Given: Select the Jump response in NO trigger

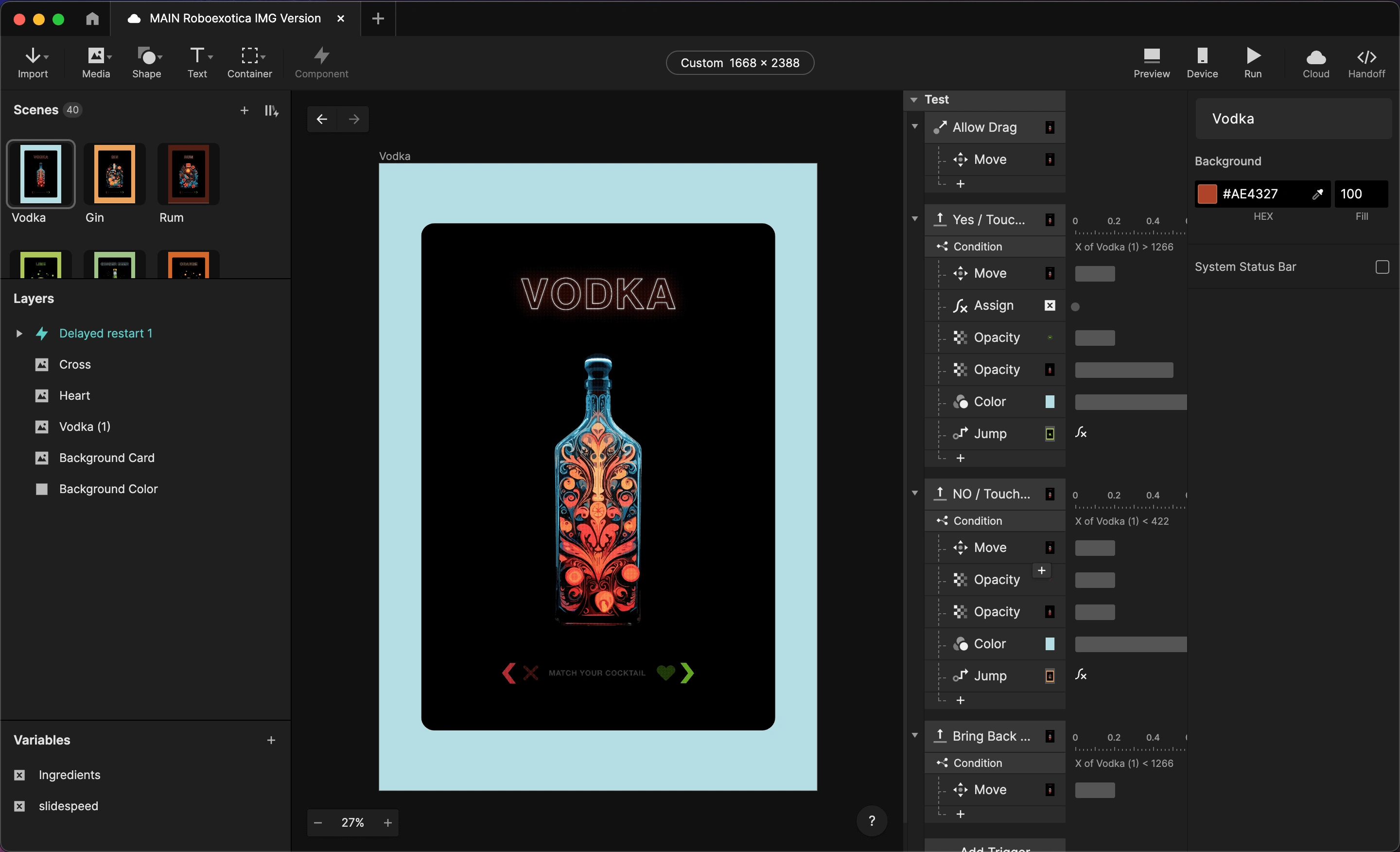Looking at the screenshot, I should pyautogui.click(x=994, y=676).
